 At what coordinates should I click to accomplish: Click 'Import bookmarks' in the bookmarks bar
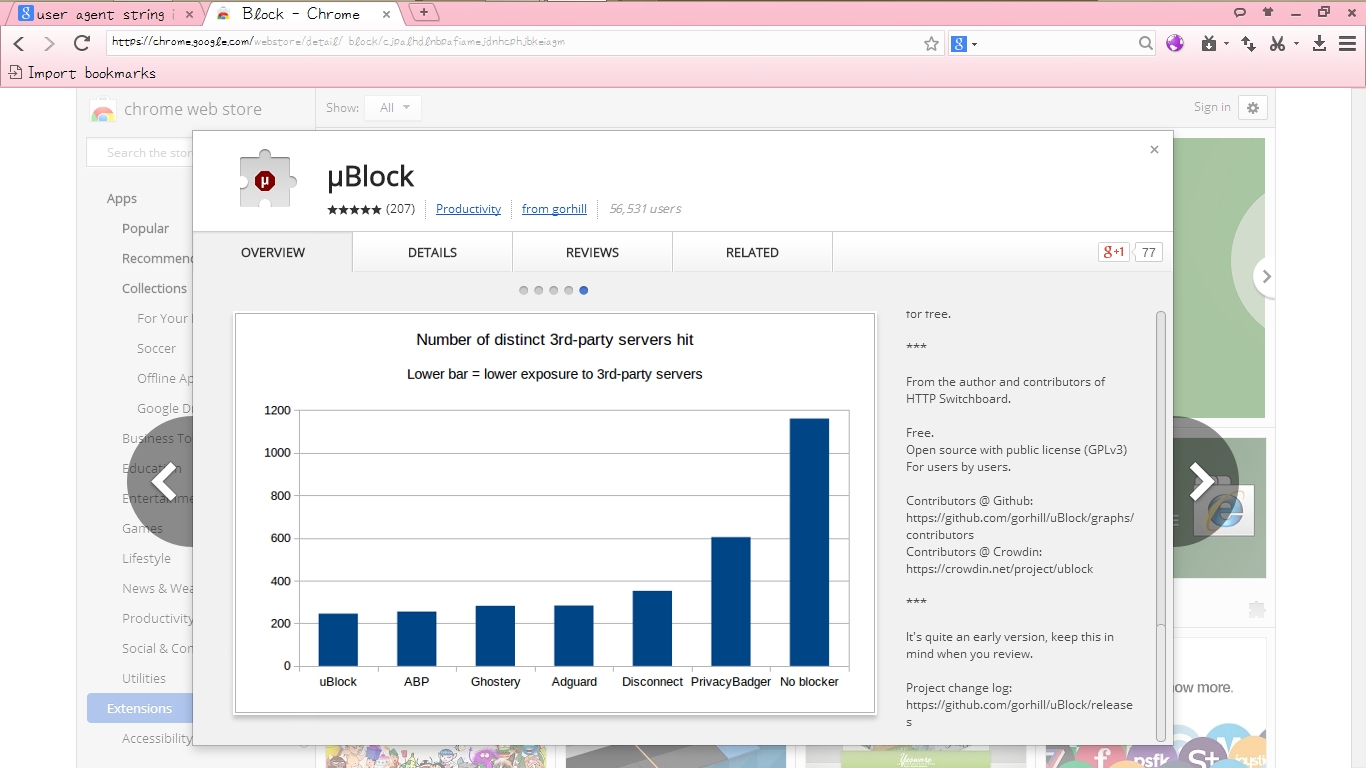point(92,73)
